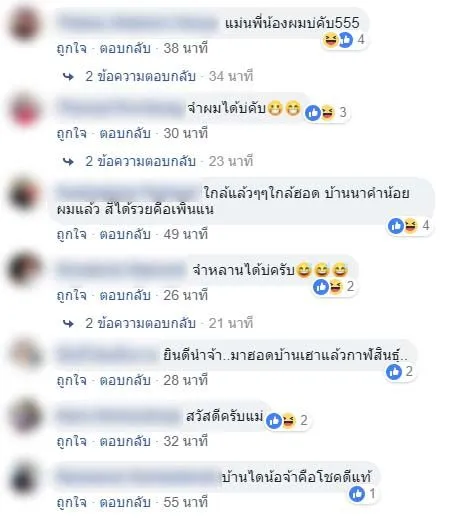Open the reactions summary on the 26-minute comment

tap(328, 287)
